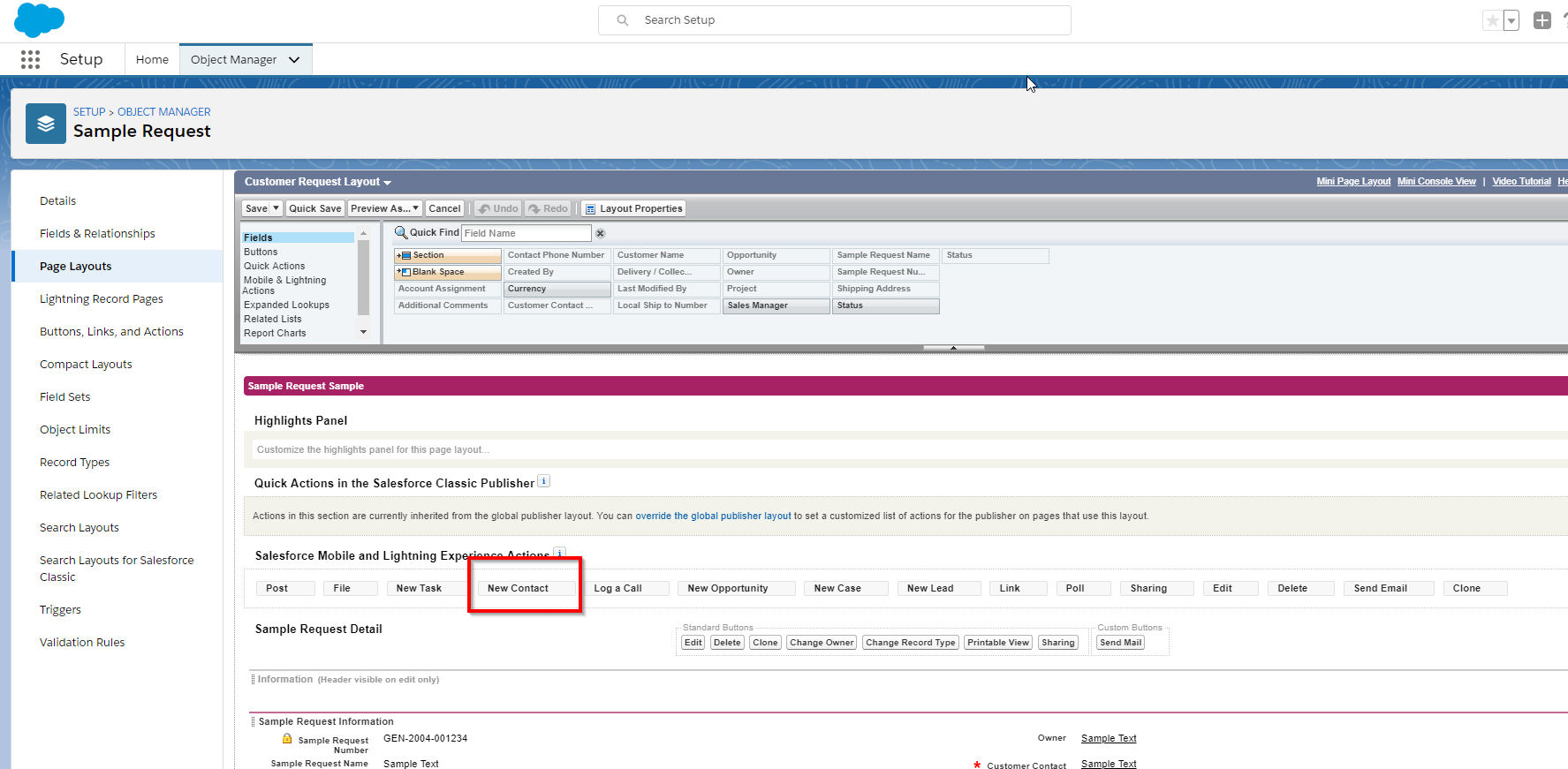Screen dimensions: 1568x769
Task: Switch to the Home tab
Action: [152, 60]
